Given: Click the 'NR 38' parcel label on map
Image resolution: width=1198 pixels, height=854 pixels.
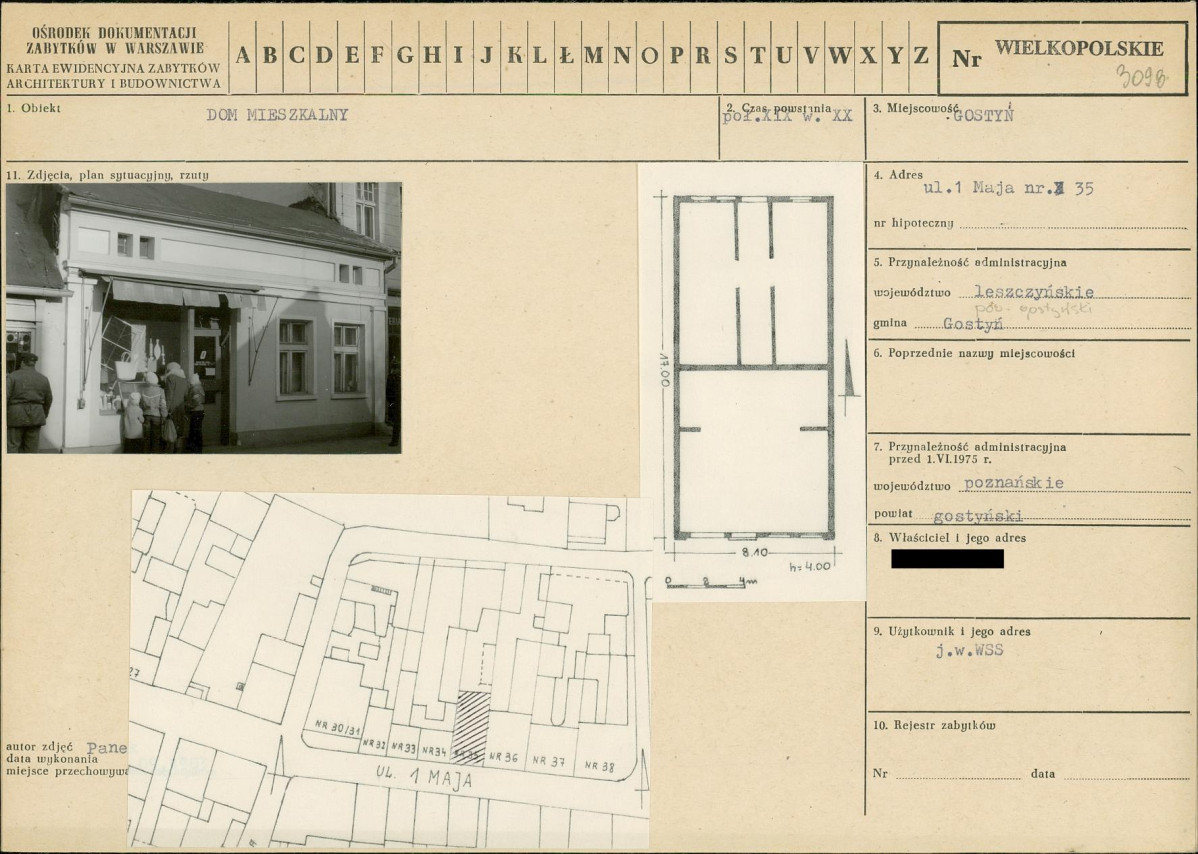Looking at the screenshot, I should [x=600, y=765].
